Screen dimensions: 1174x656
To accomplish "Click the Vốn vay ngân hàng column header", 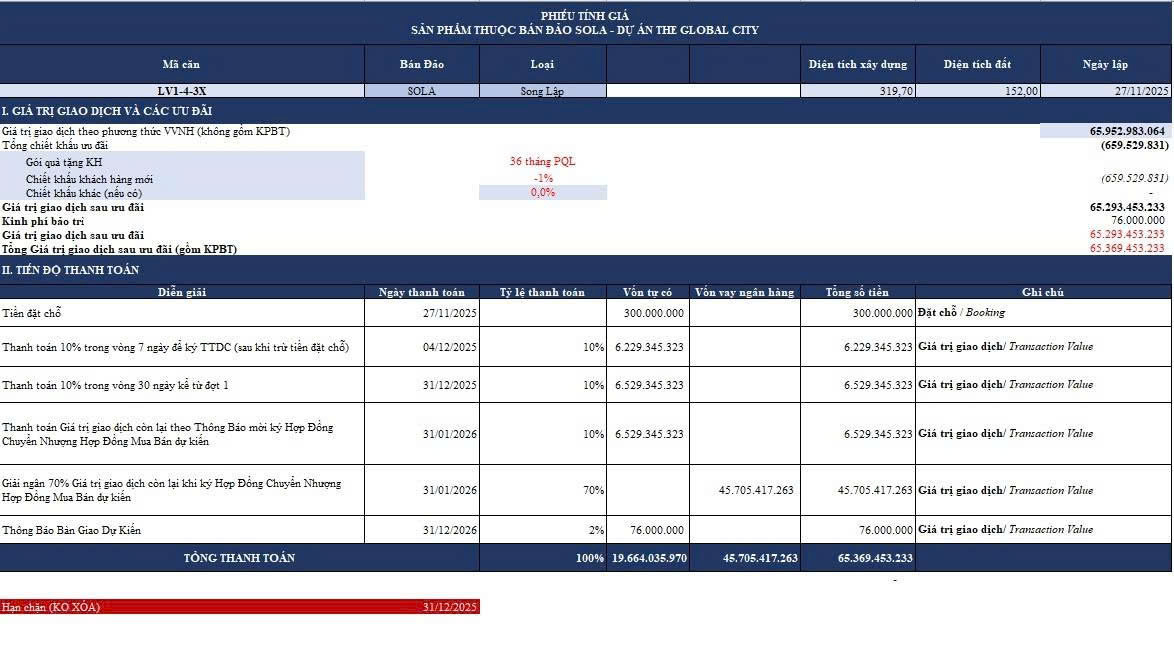I will click(x=744, y=292).
